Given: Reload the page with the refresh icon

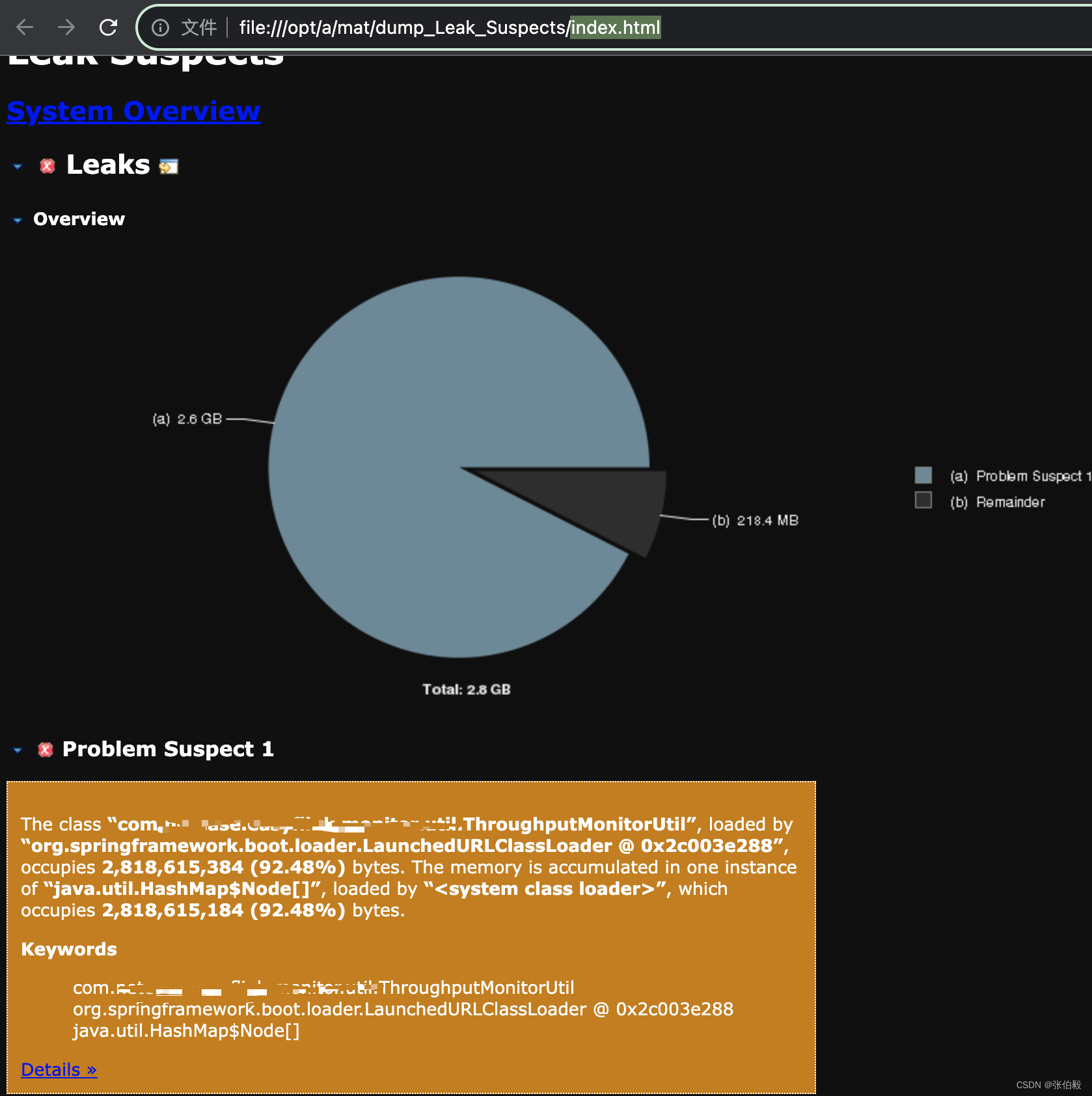Looking at the screenshot, I should [108, 27].
